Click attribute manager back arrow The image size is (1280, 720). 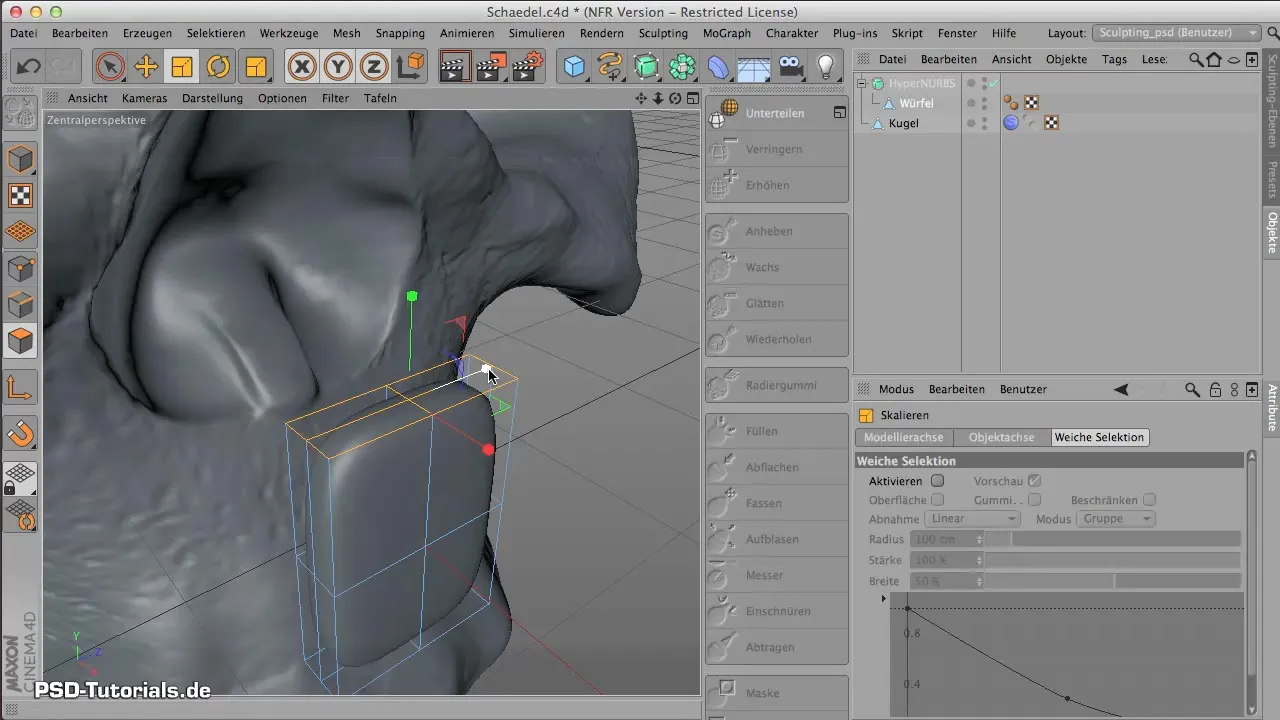(x=1121, y=389)
